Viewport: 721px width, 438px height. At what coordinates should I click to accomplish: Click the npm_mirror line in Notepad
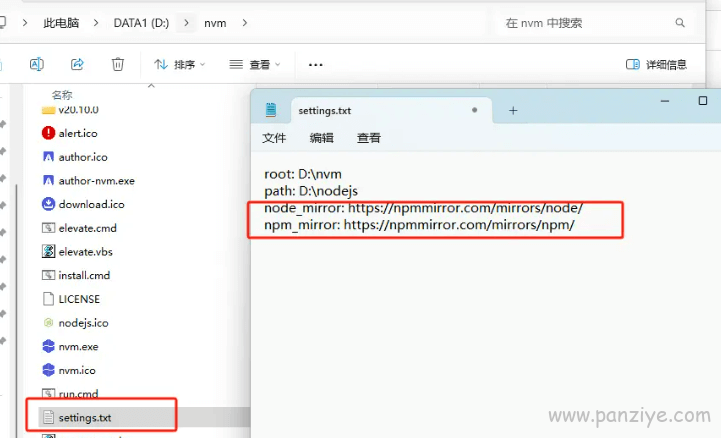coord(419,225)
